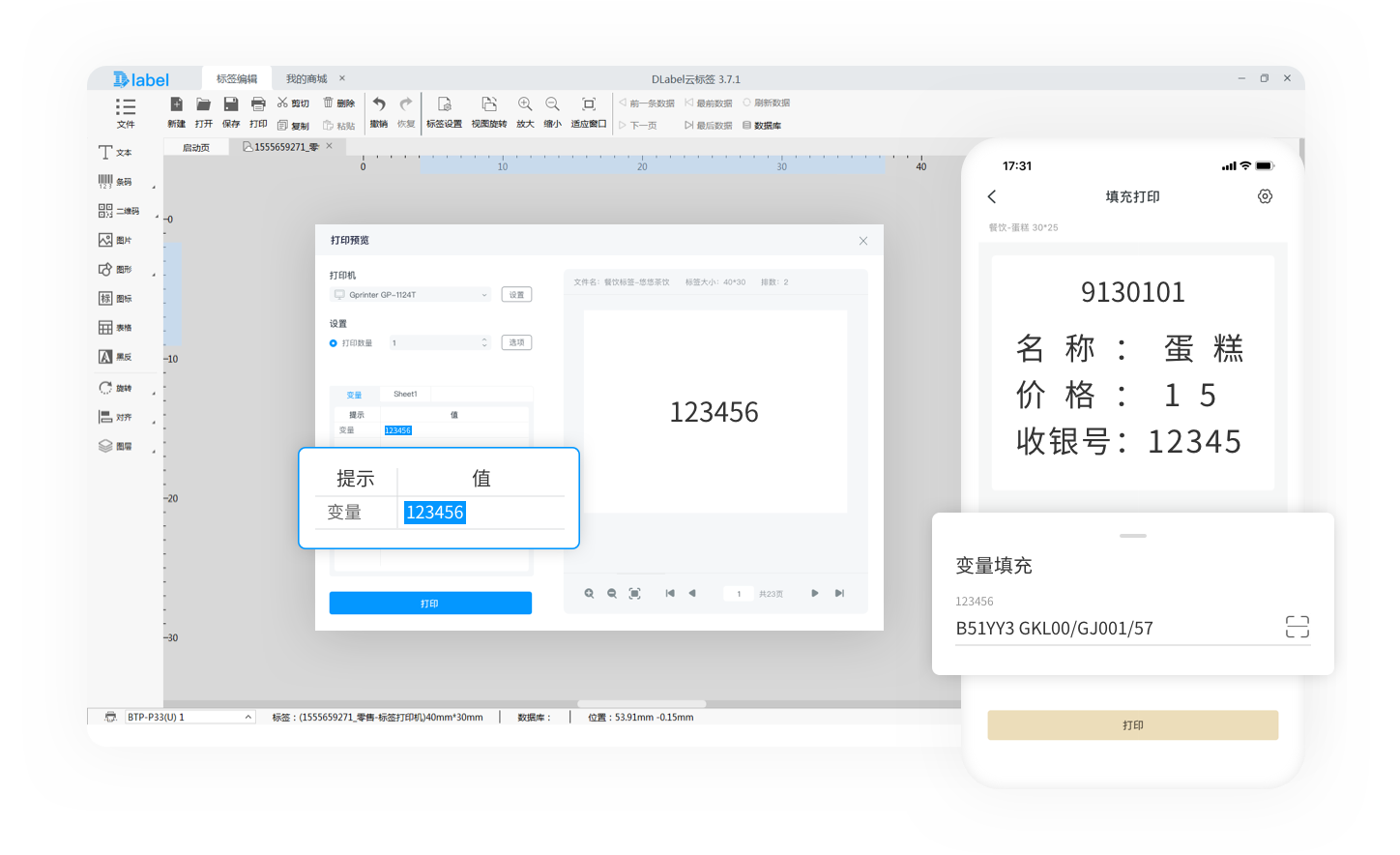This screenshot has width=1400, height=855.
Task: Open the Gprinter GP-1124T printer dropdown
Action: point(411,295)
